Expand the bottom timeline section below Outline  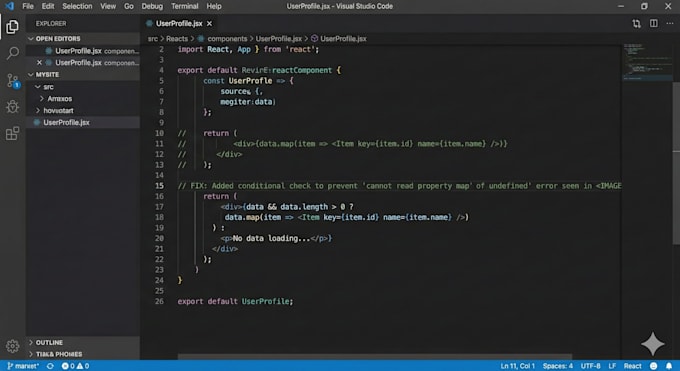click(83, 354)
